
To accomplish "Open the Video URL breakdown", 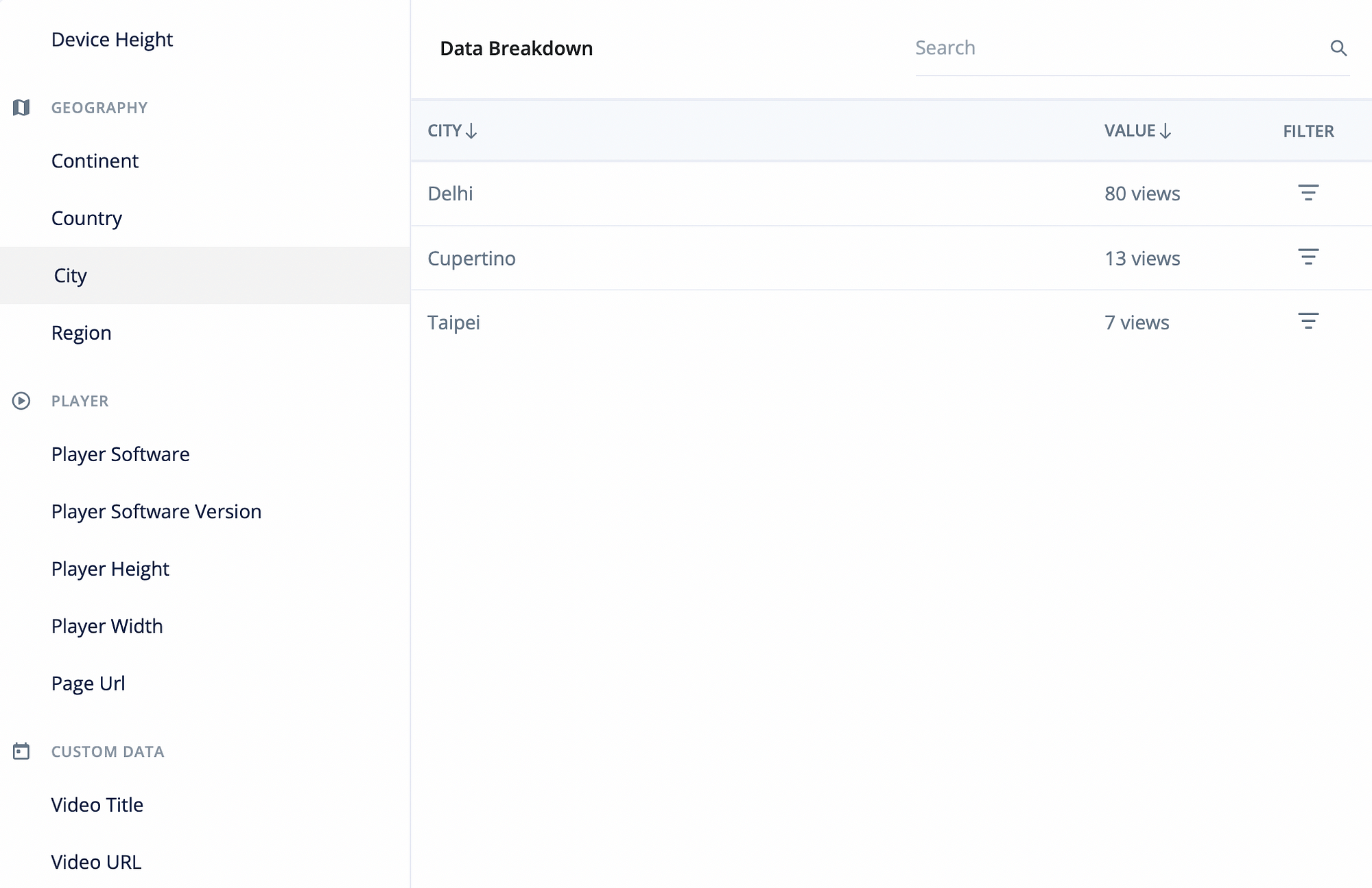I will pyautogui.click(x=96, y=862).
